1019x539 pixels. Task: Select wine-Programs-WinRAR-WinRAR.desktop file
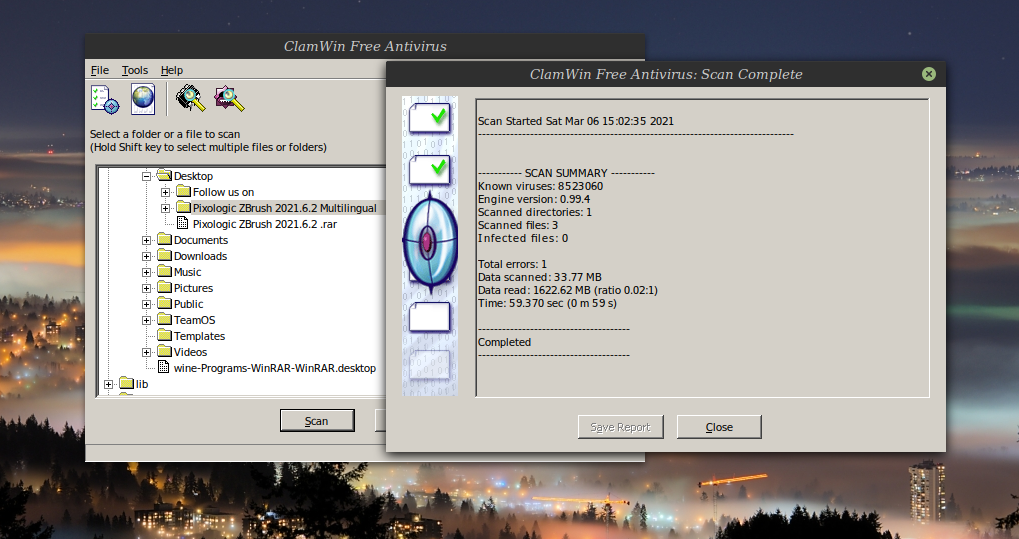click(x=275, y=368)
